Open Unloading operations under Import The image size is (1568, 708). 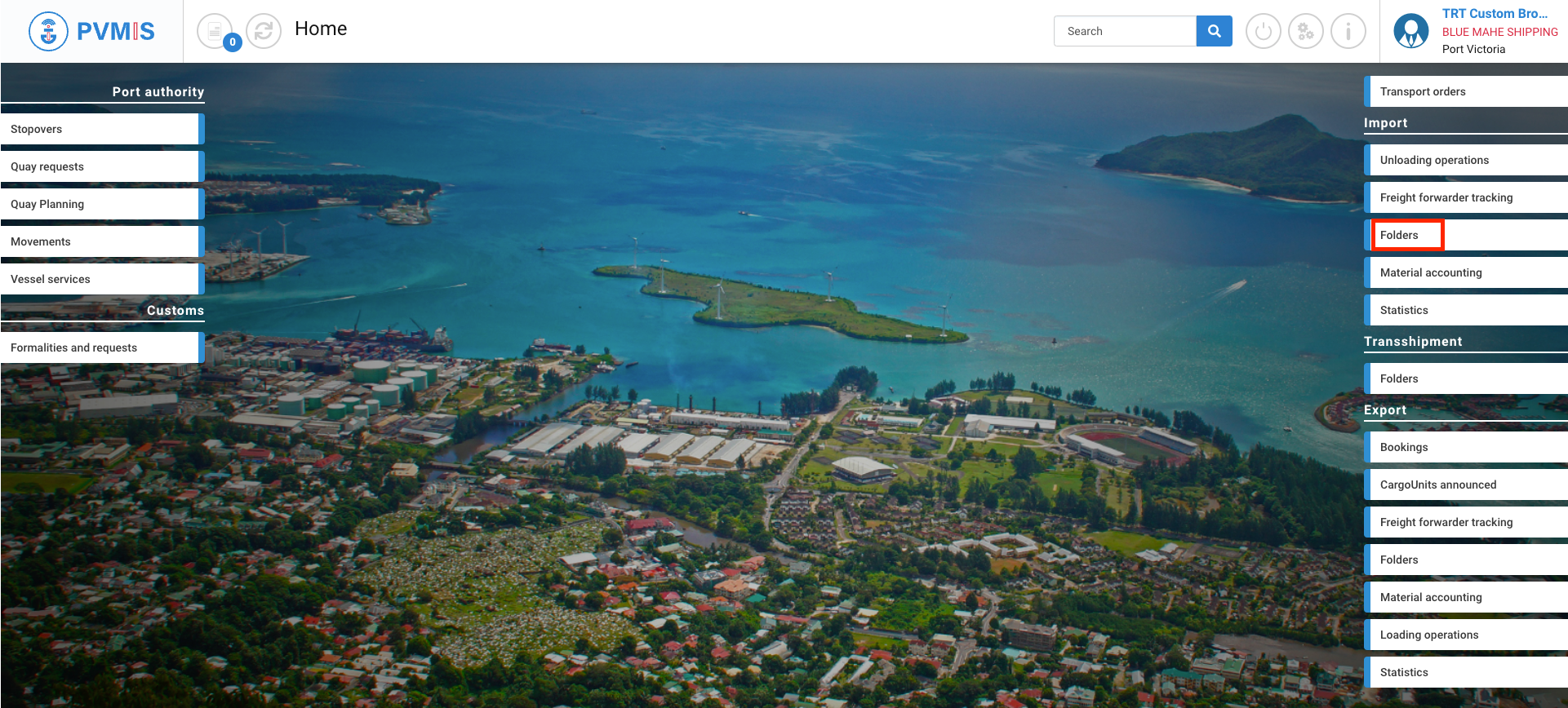1465,160
